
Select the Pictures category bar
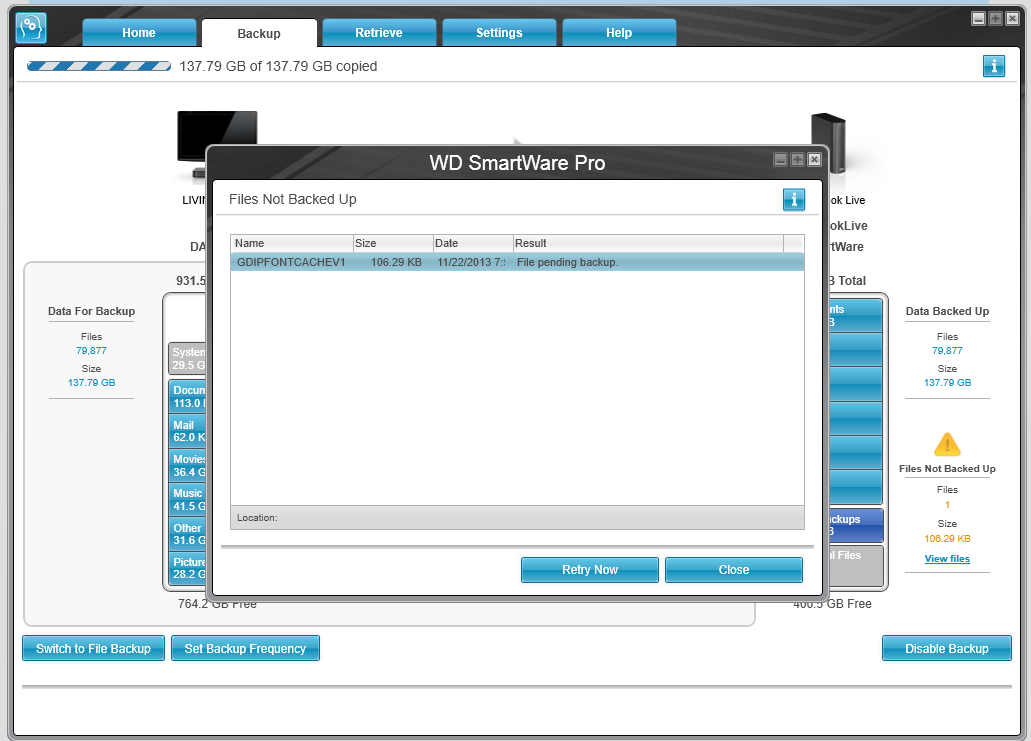click(188, 568)
